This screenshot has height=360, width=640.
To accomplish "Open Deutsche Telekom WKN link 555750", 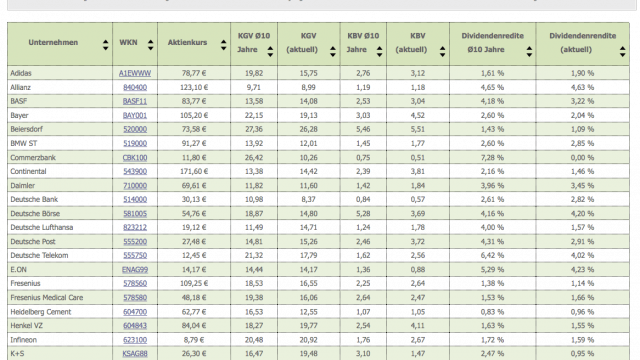I will (x=135, y=256).
